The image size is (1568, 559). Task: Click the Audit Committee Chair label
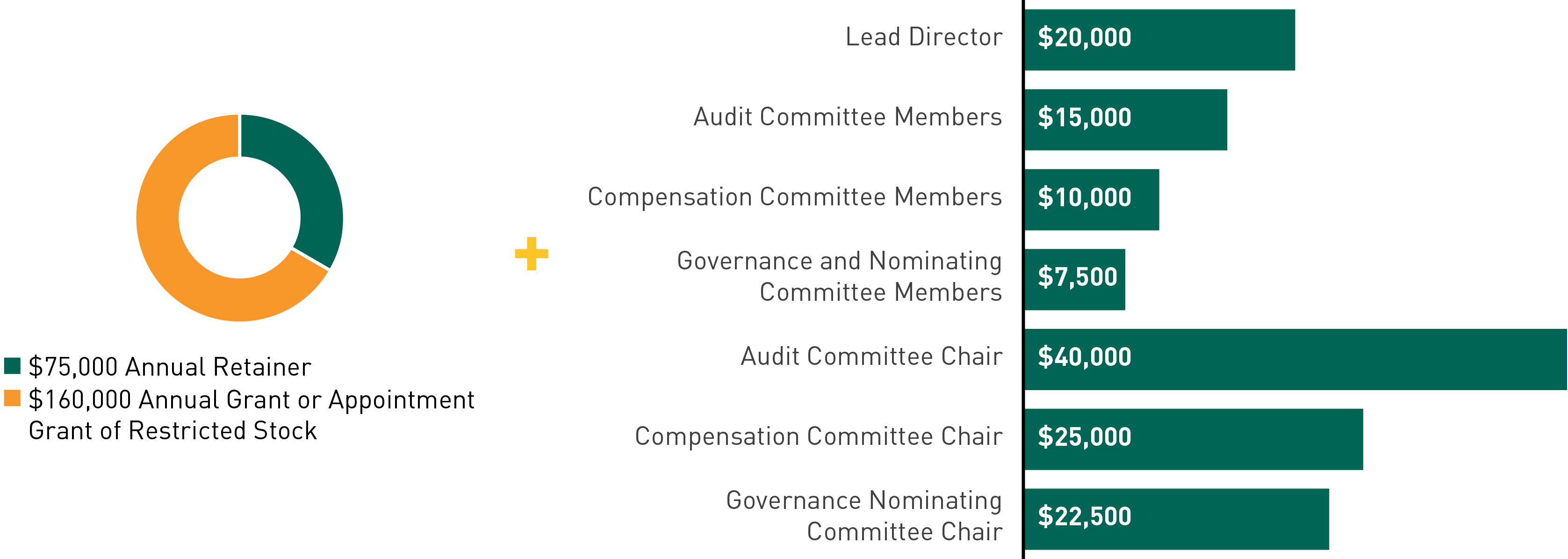(x=871, y=356)
